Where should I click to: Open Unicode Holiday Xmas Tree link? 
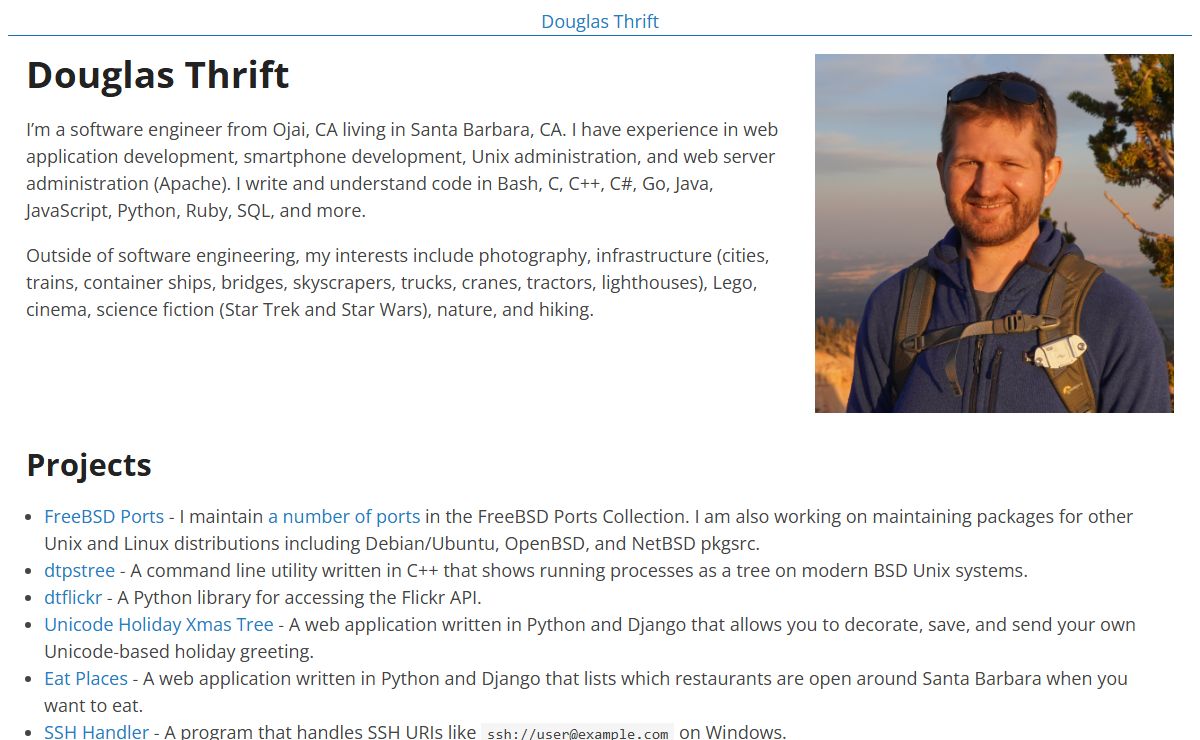click(158, 625)
